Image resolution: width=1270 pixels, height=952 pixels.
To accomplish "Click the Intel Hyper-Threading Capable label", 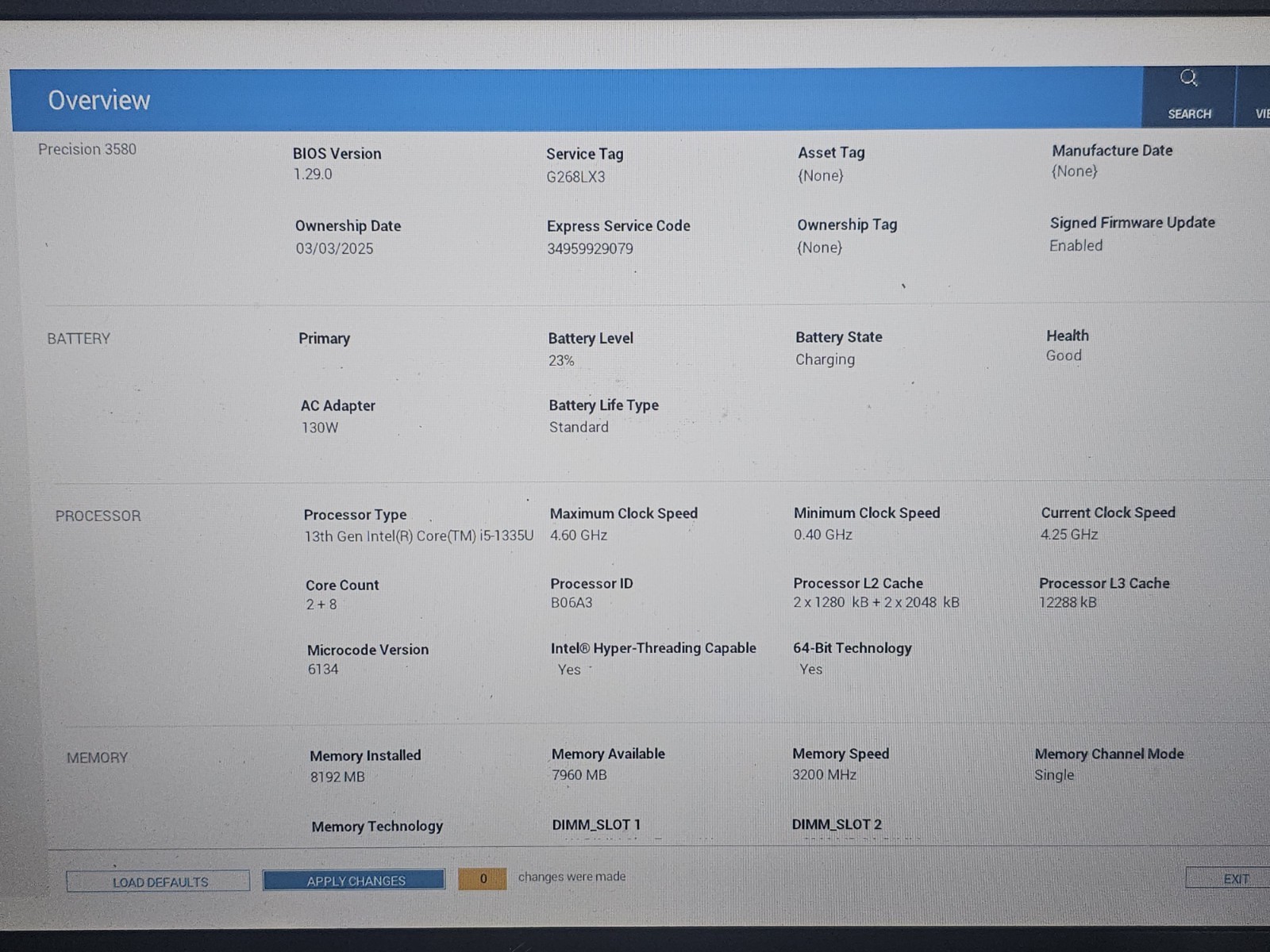I will [653, 648].
